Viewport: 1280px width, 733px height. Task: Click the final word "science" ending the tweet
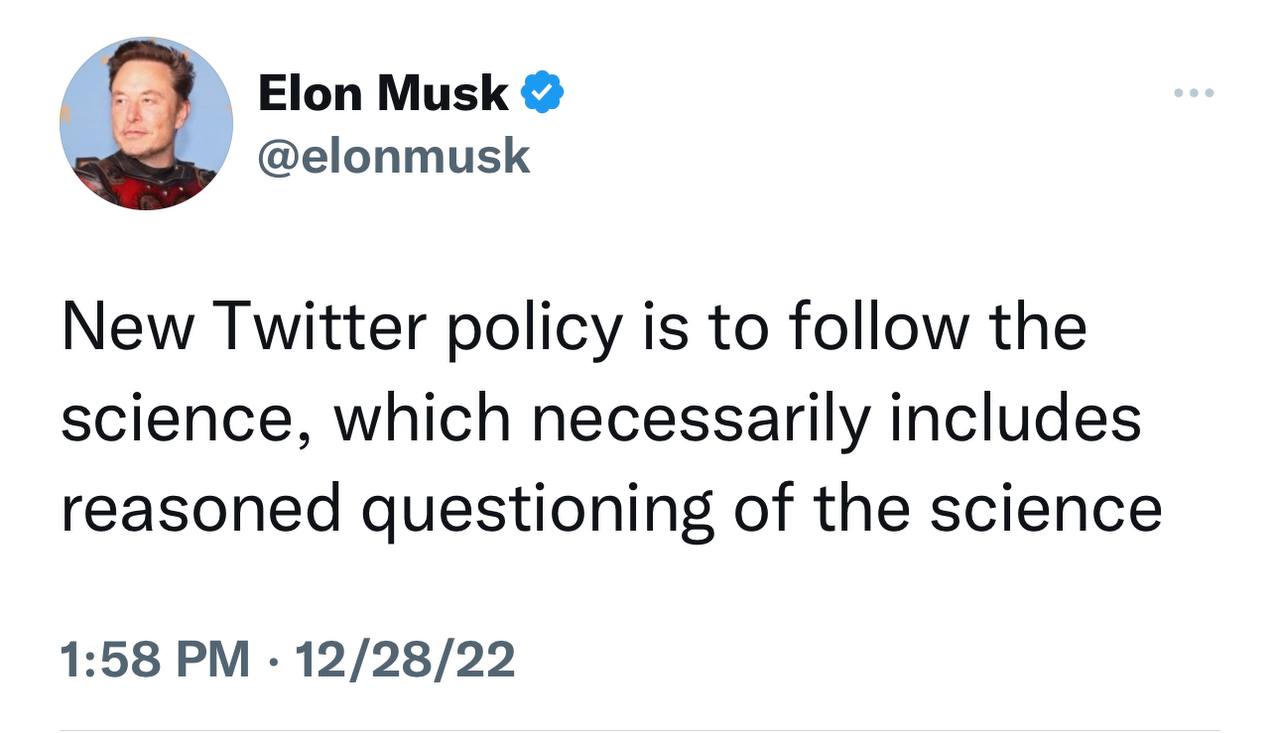click(x=1045, y=508)
